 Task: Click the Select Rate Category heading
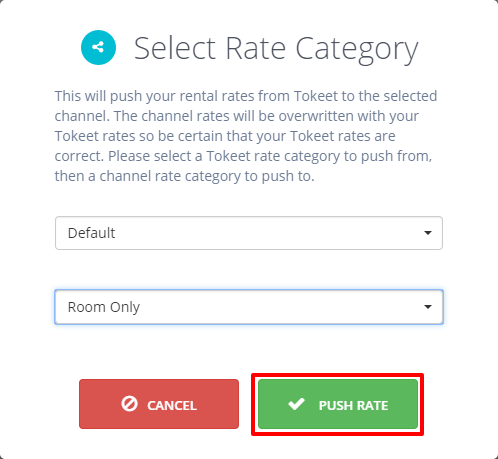[x=276, y=49]
